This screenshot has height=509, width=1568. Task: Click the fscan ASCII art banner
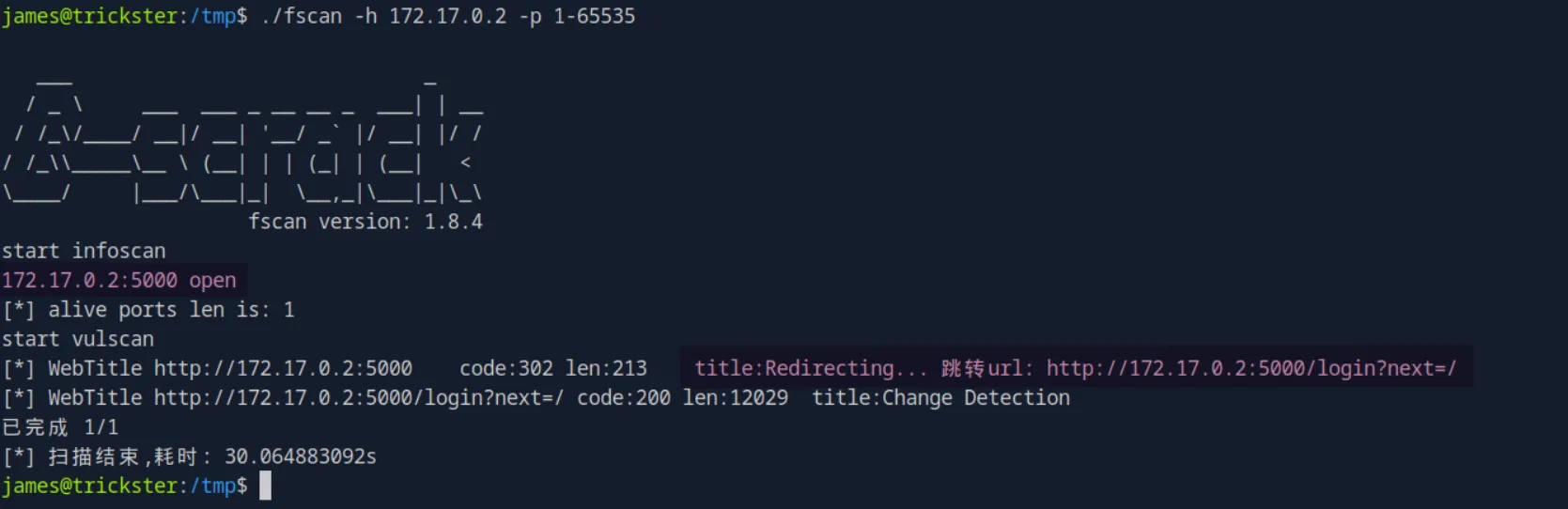point(242,136)
